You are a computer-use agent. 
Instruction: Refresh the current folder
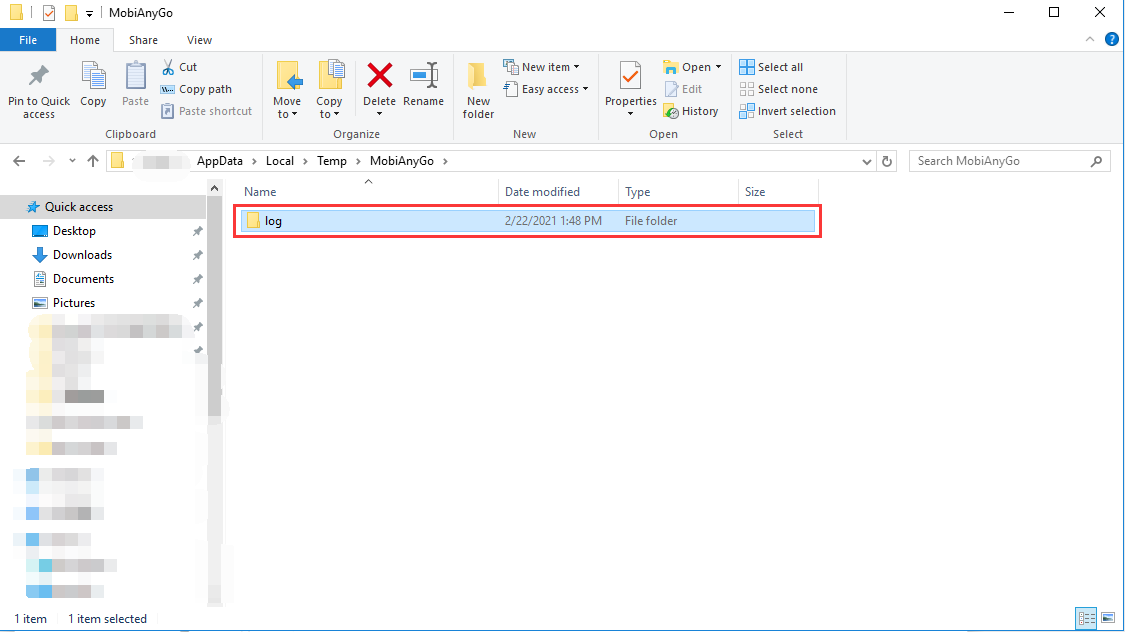[887, 161]
